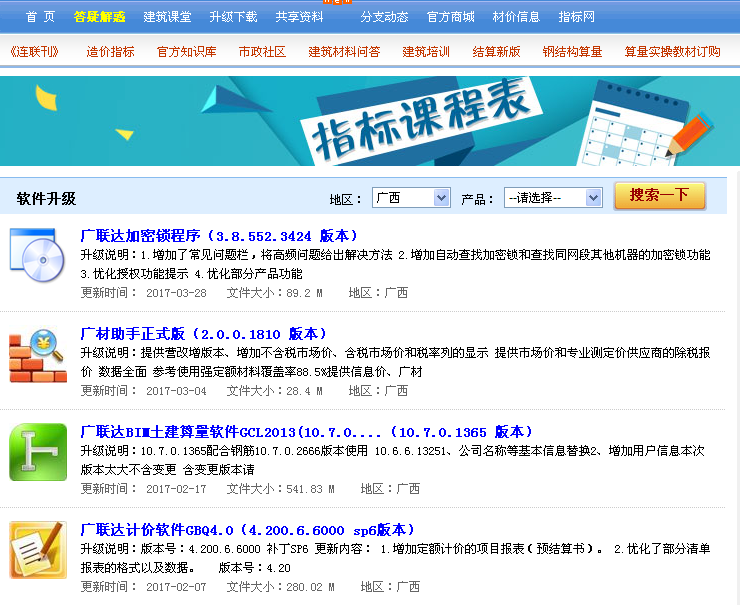Click the file size 28.4 M

(x=304, y=391)
